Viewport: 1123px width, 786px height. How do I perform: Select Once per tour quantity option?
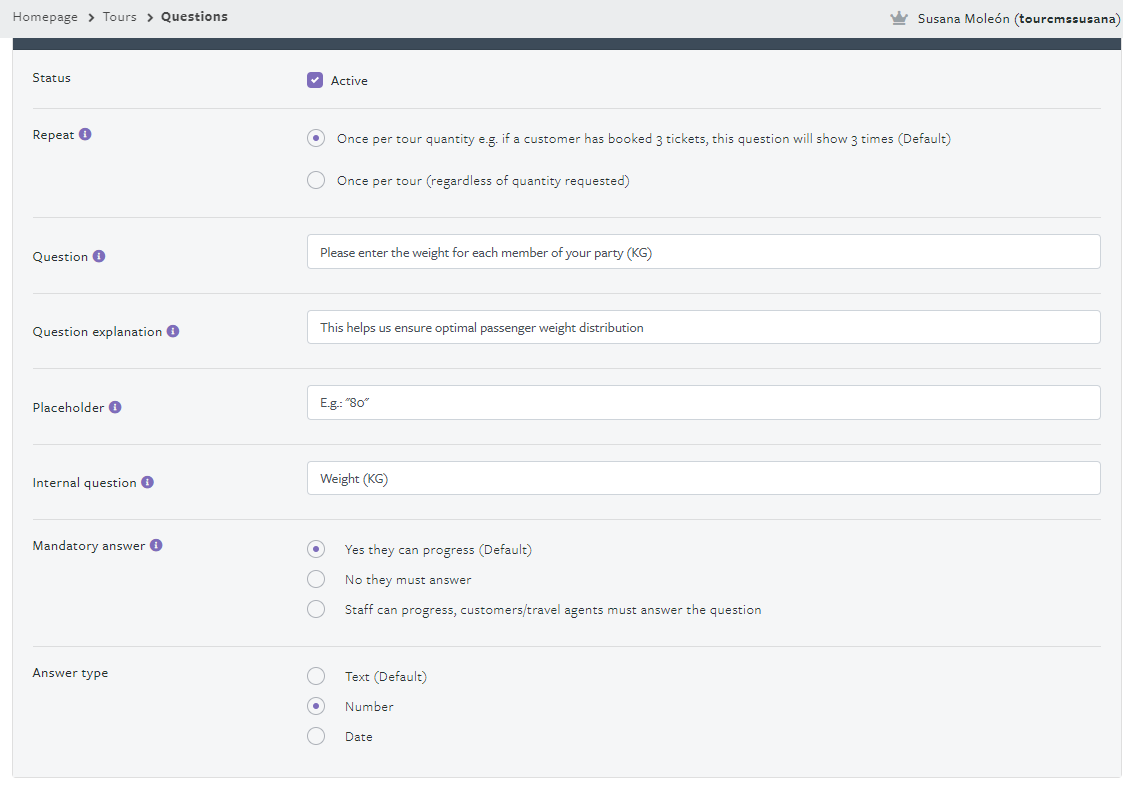pos(316,138)
